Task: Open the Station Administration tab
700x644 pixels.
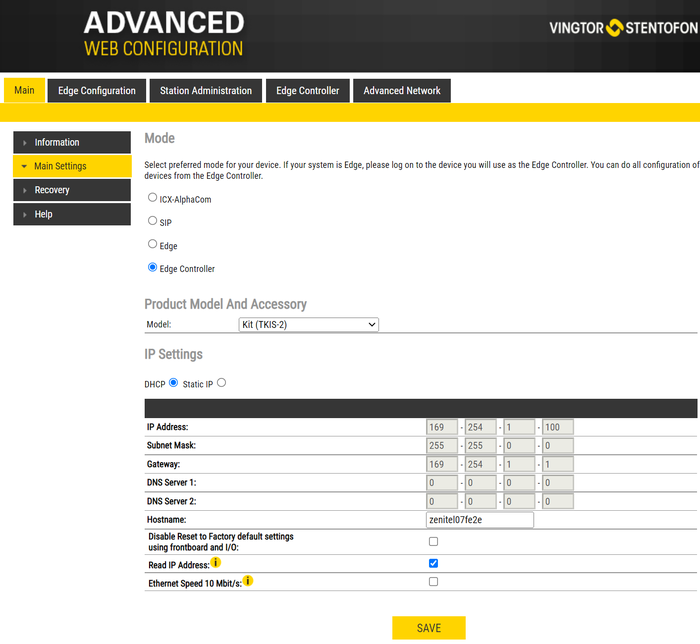Action: point(206,91)
